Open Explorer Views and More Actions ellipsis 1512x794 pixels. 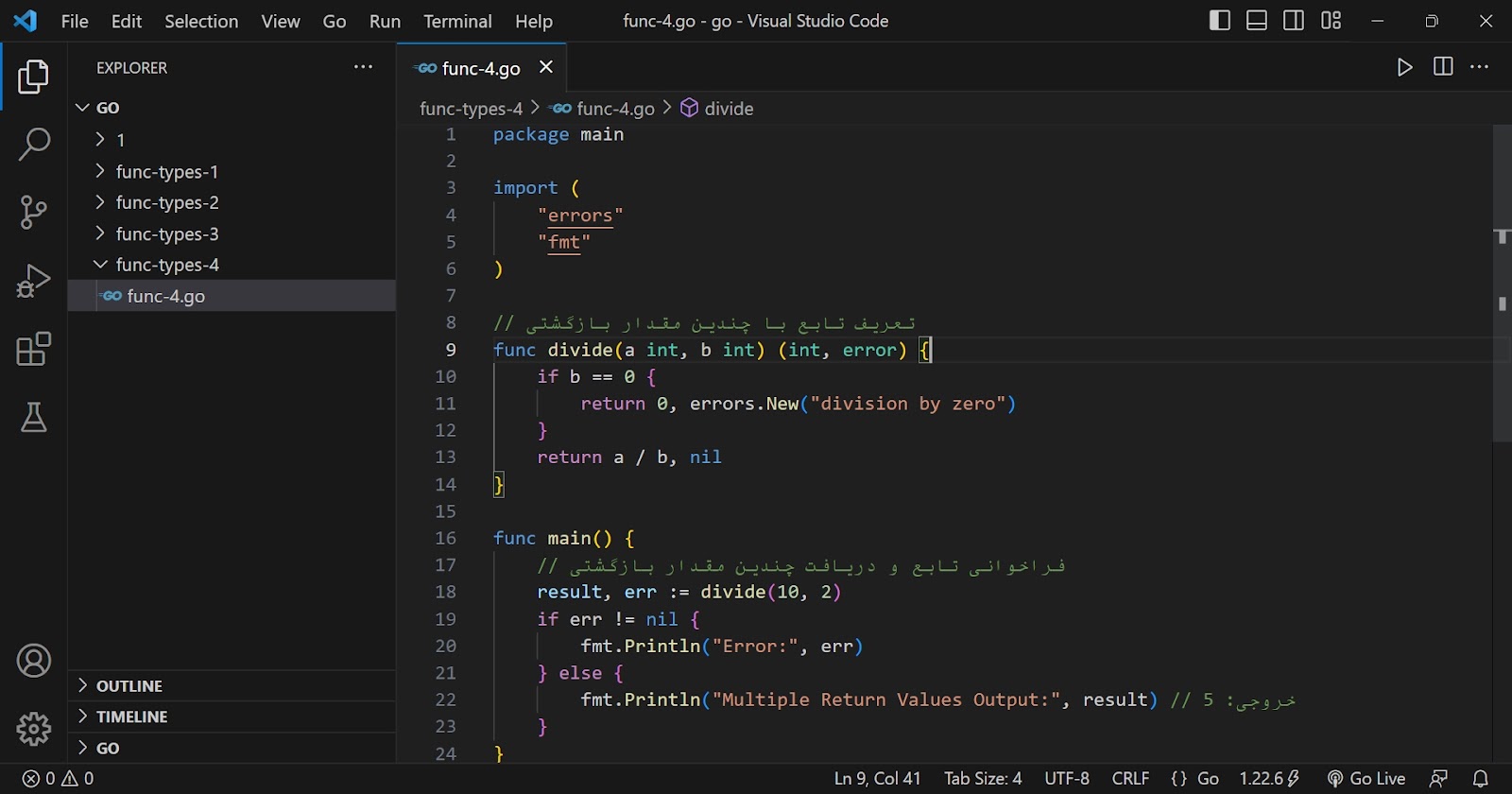click(x=363, y=67)
